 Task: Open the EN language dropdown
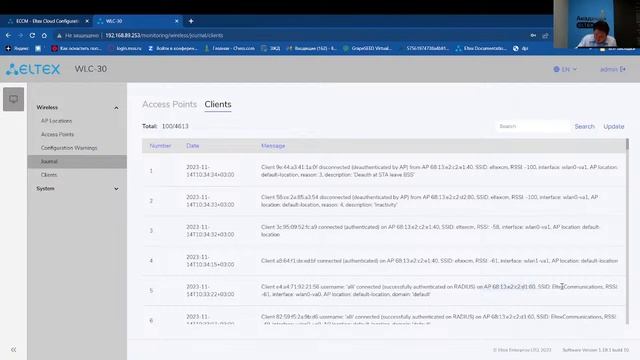(565, 69)
